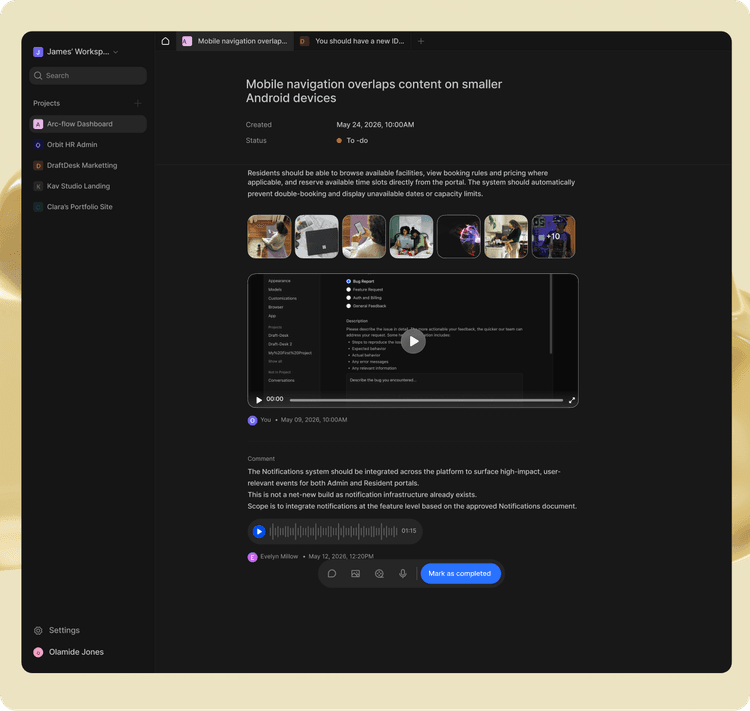750x711 pixels.
Task: Open the +10 more images thumbnail
Action: 553,236
